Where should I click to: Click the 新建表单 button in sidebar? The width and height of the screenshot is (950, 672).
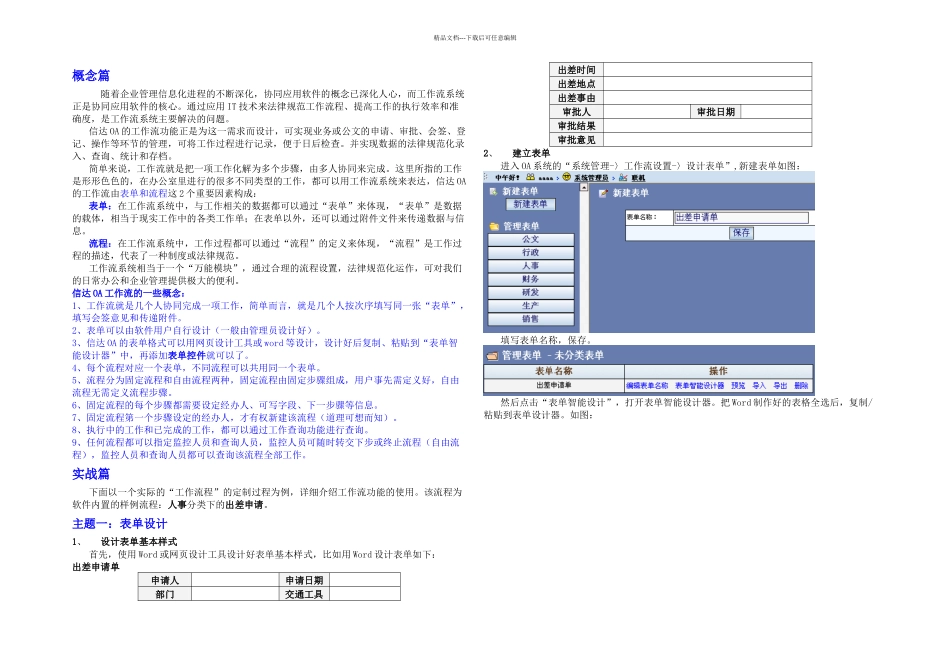pos(530,205)
